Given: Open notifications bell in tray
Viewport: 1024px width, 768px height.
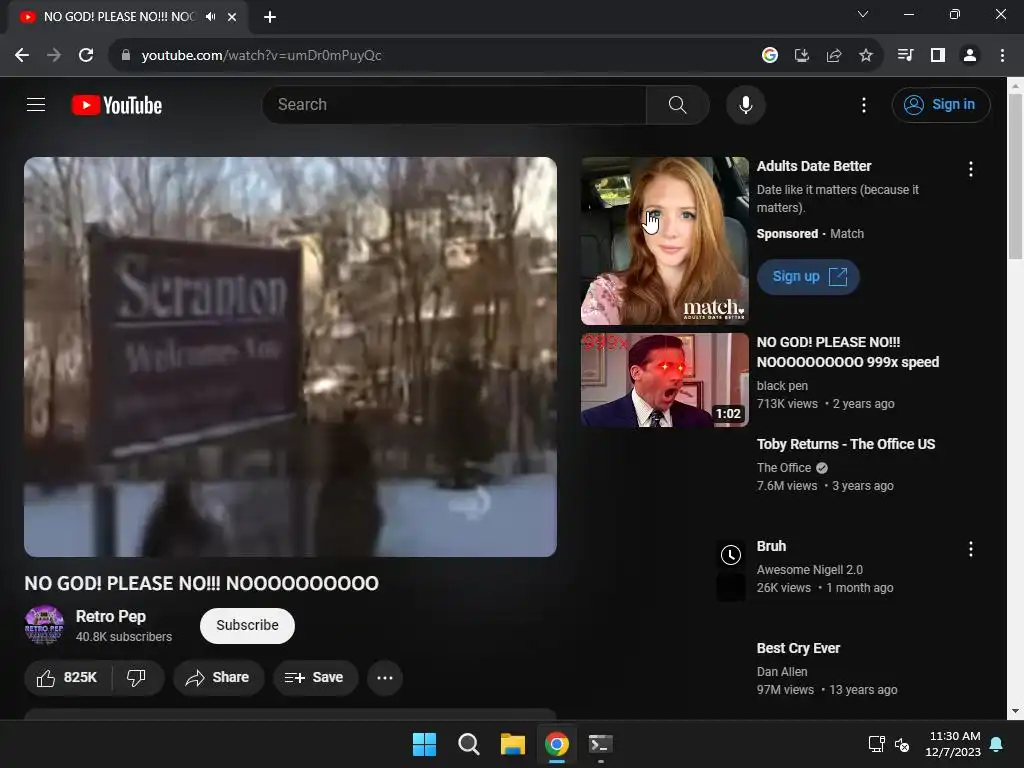Looking at the screenshot, I should tap(997, 744).
